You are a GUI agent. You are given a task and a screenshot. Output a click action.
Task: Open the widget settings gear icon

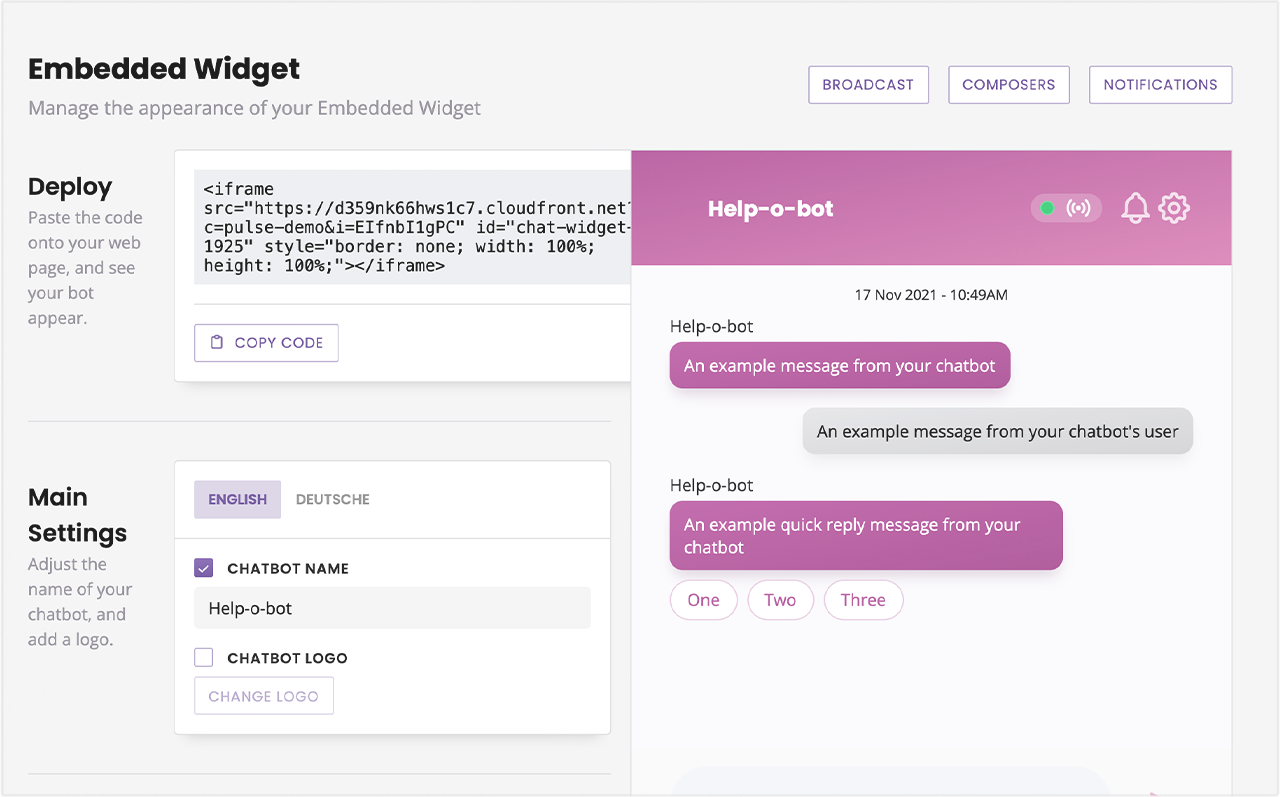tap(1175, 208)
